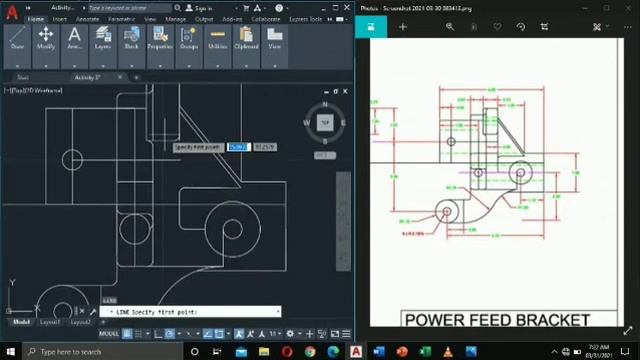Screen dimensions: 640x360
Task: Switch to Manage ribbon tab
Action: (176, 19)
